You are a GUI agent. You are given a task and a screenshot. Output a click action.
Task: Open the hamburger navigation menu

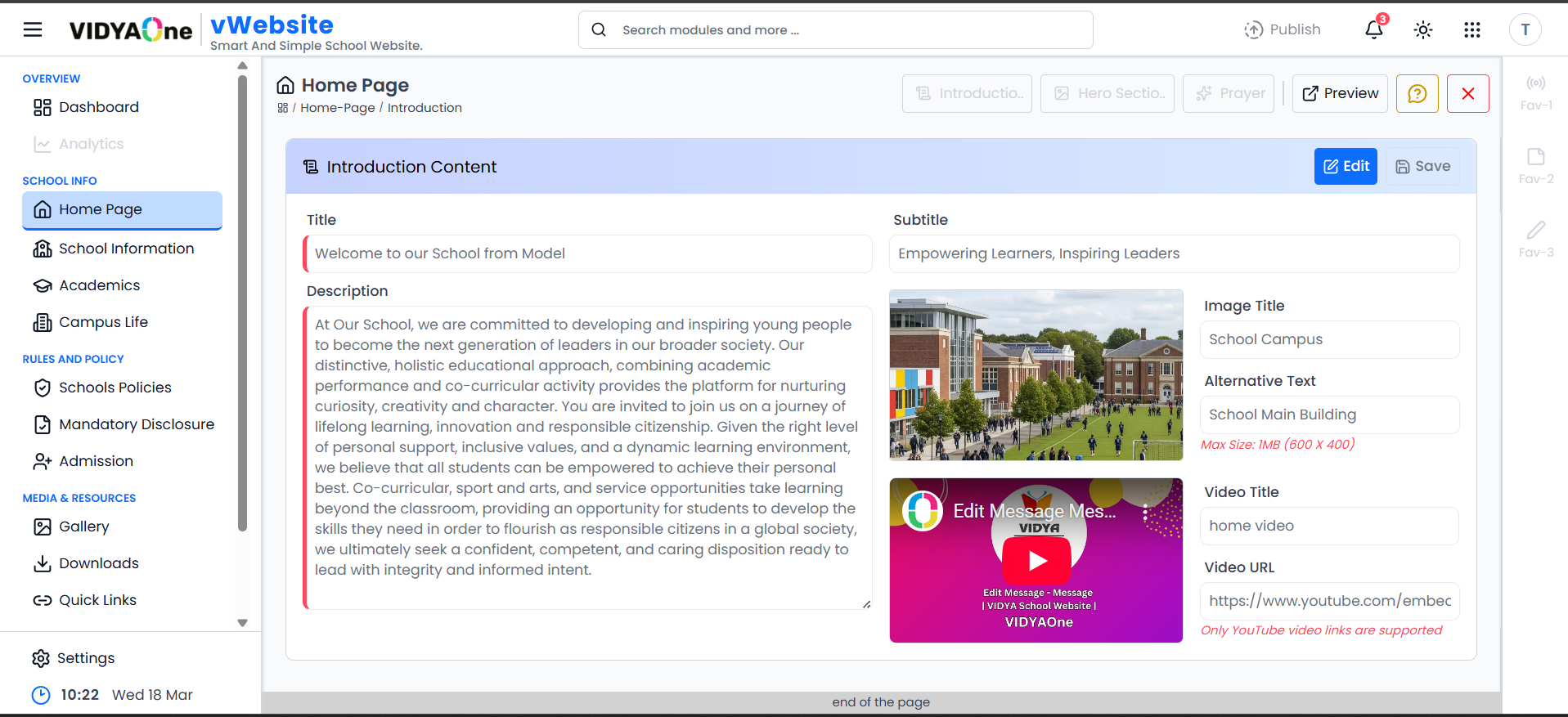[x=33, y=29]
